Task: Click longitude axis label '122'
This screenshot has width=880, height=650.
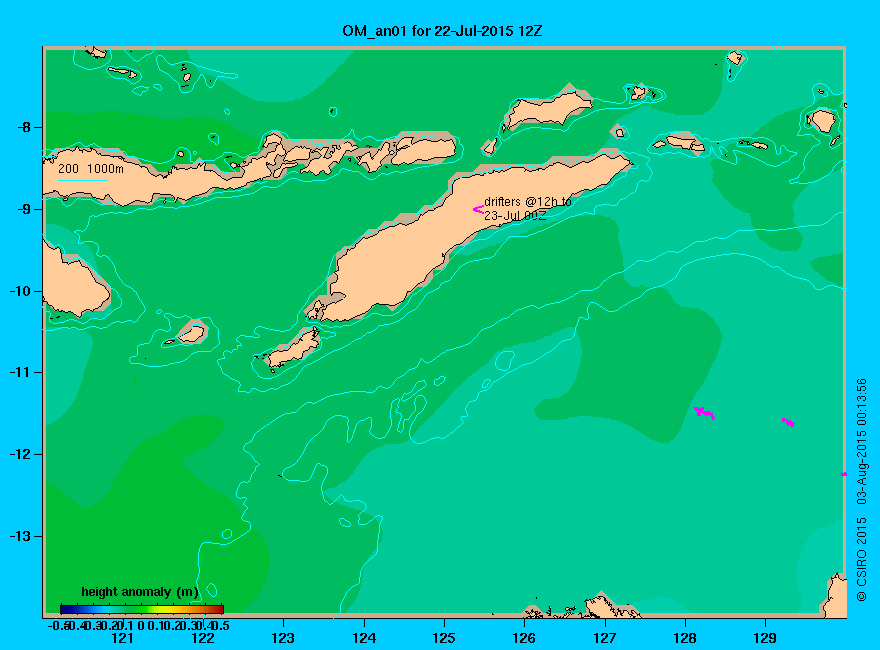Action: (203, 638)
